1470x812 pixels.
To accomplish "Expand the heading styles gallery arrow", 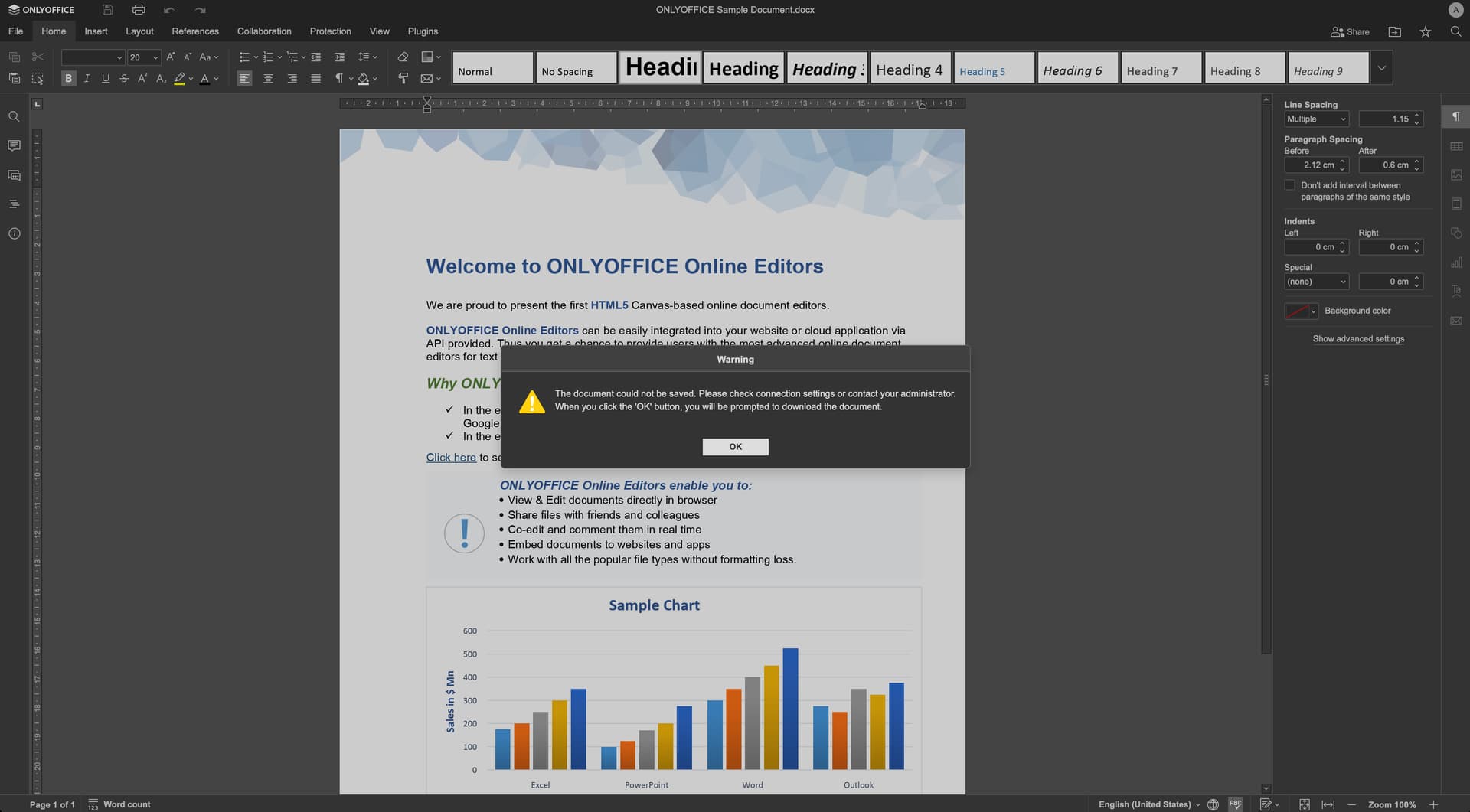I will 1381,67.
